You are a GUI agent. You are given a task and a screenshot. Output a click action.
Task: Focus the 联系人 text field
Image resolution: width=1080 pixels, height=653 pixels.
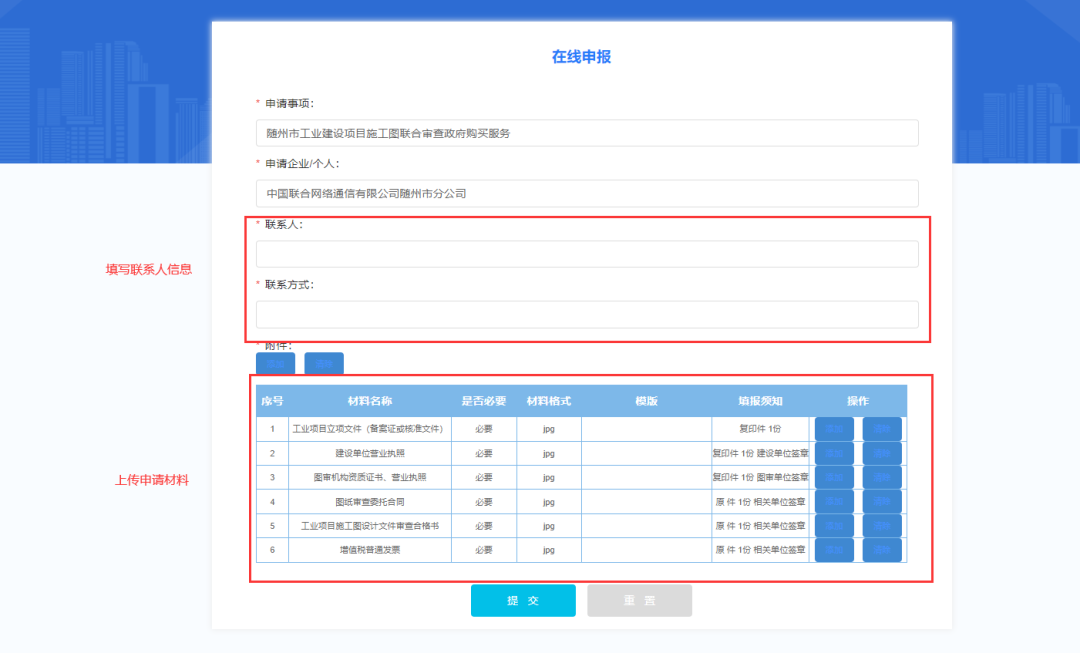587,254
